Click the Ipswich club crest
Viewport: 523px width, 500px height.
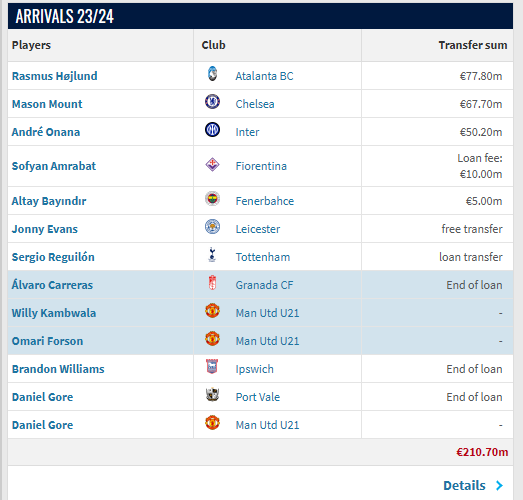[x=212, y=367]
